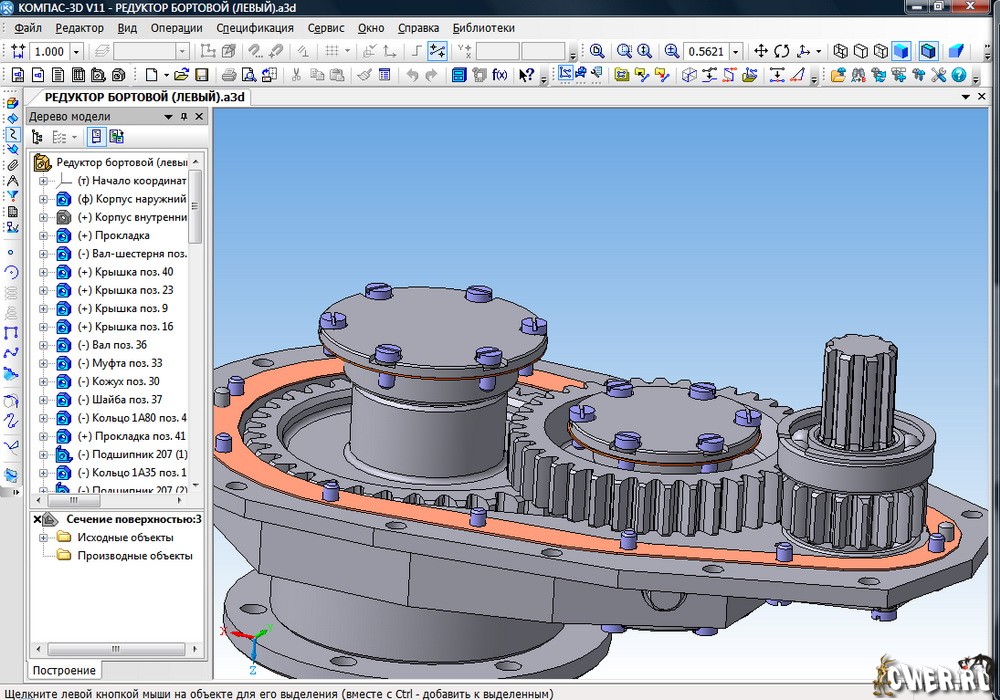Open the Операции menu
This screenshot has height=700, width=1000.
(178, 28)
